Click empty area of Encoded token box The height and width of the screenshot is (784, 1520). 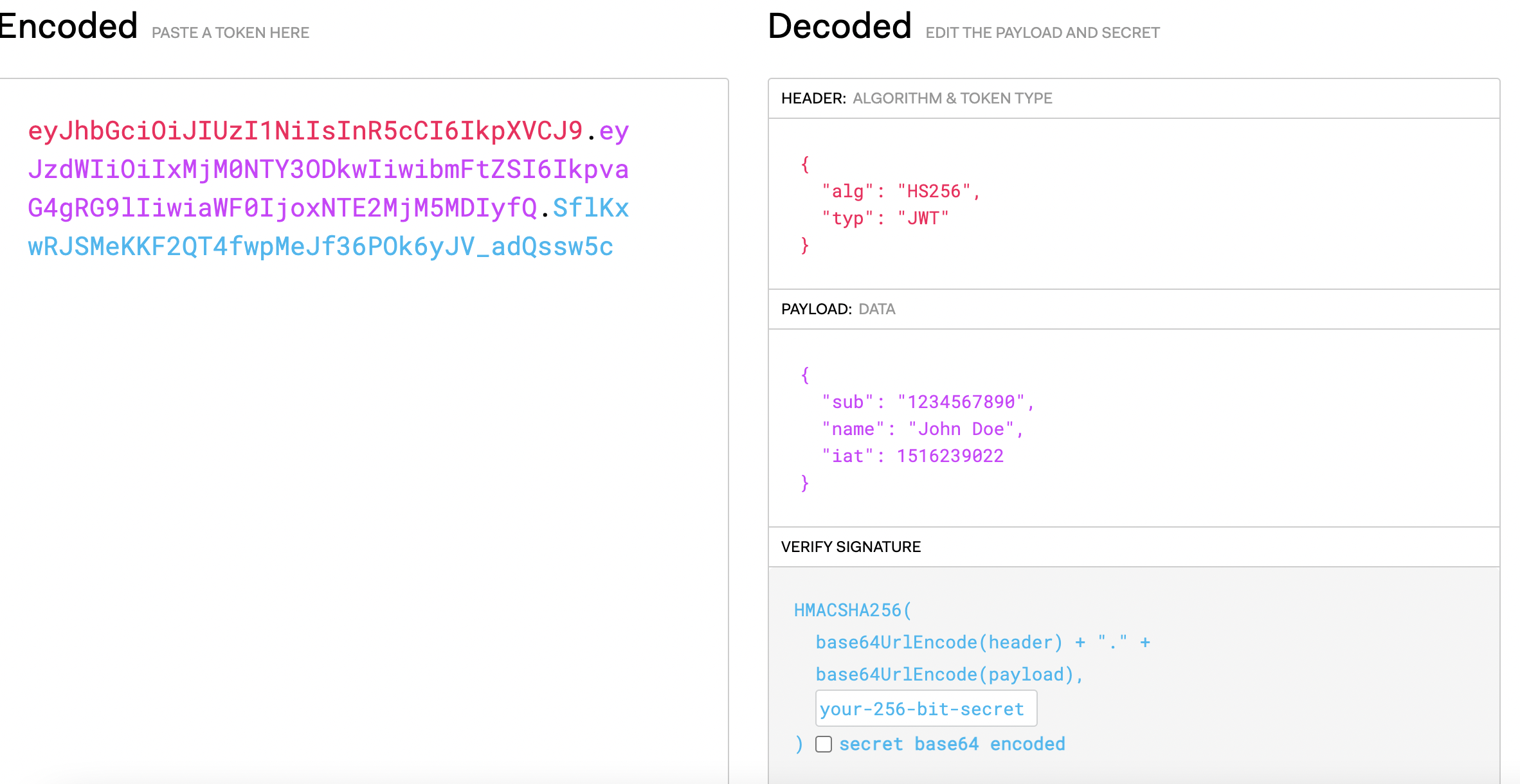click(364, 514)
